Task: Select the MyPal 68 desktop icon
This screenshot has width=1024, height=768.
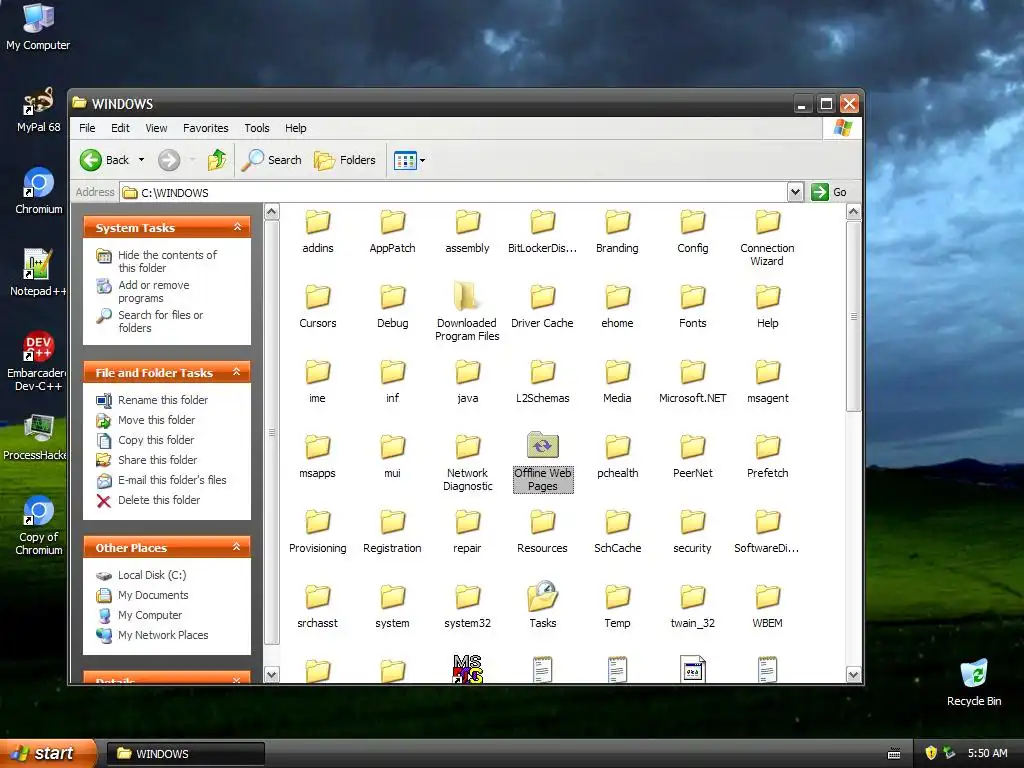Action: 39,110
